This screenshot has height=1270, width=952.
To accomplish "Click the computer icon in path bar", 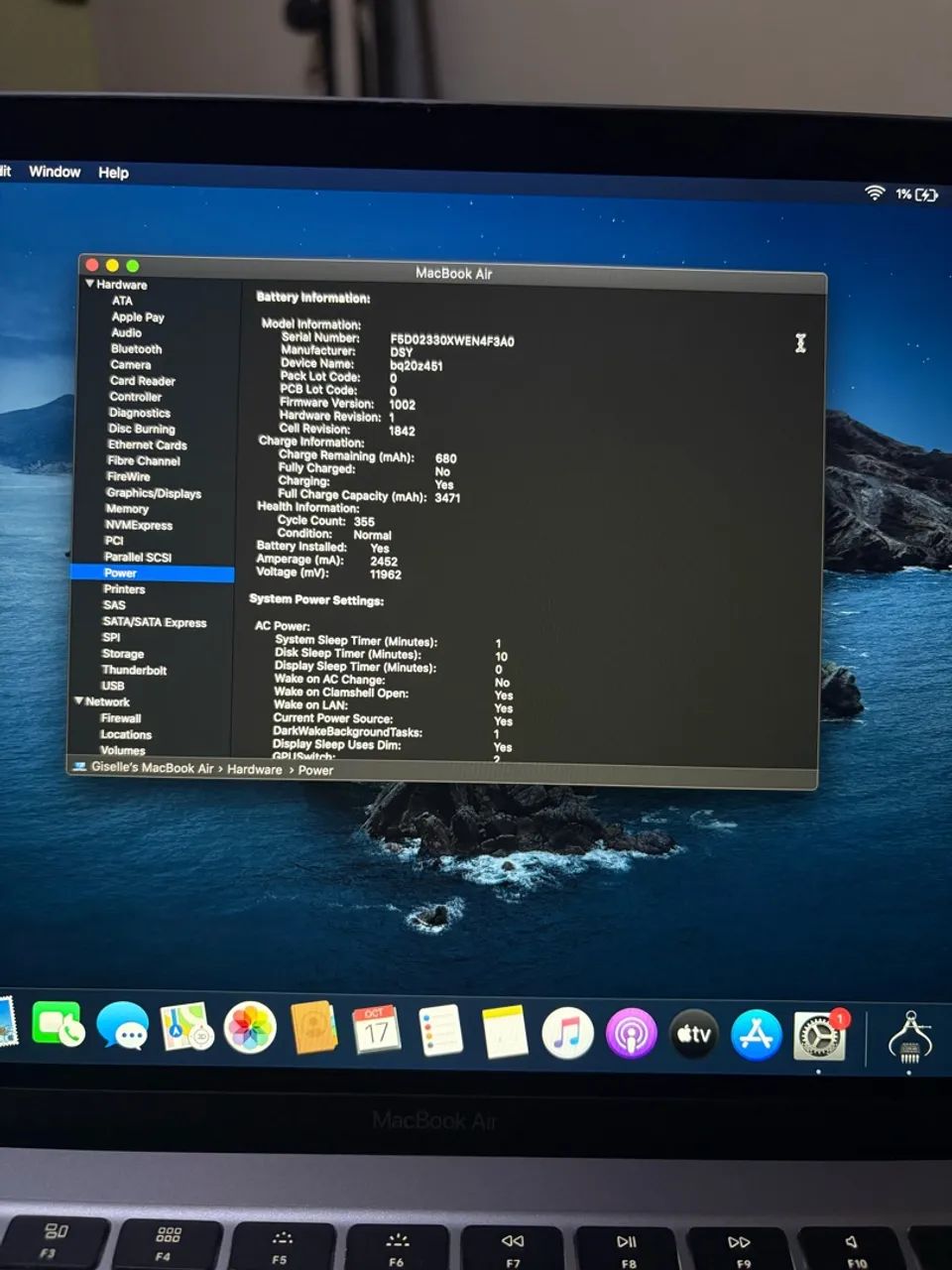I will [78, 767].
